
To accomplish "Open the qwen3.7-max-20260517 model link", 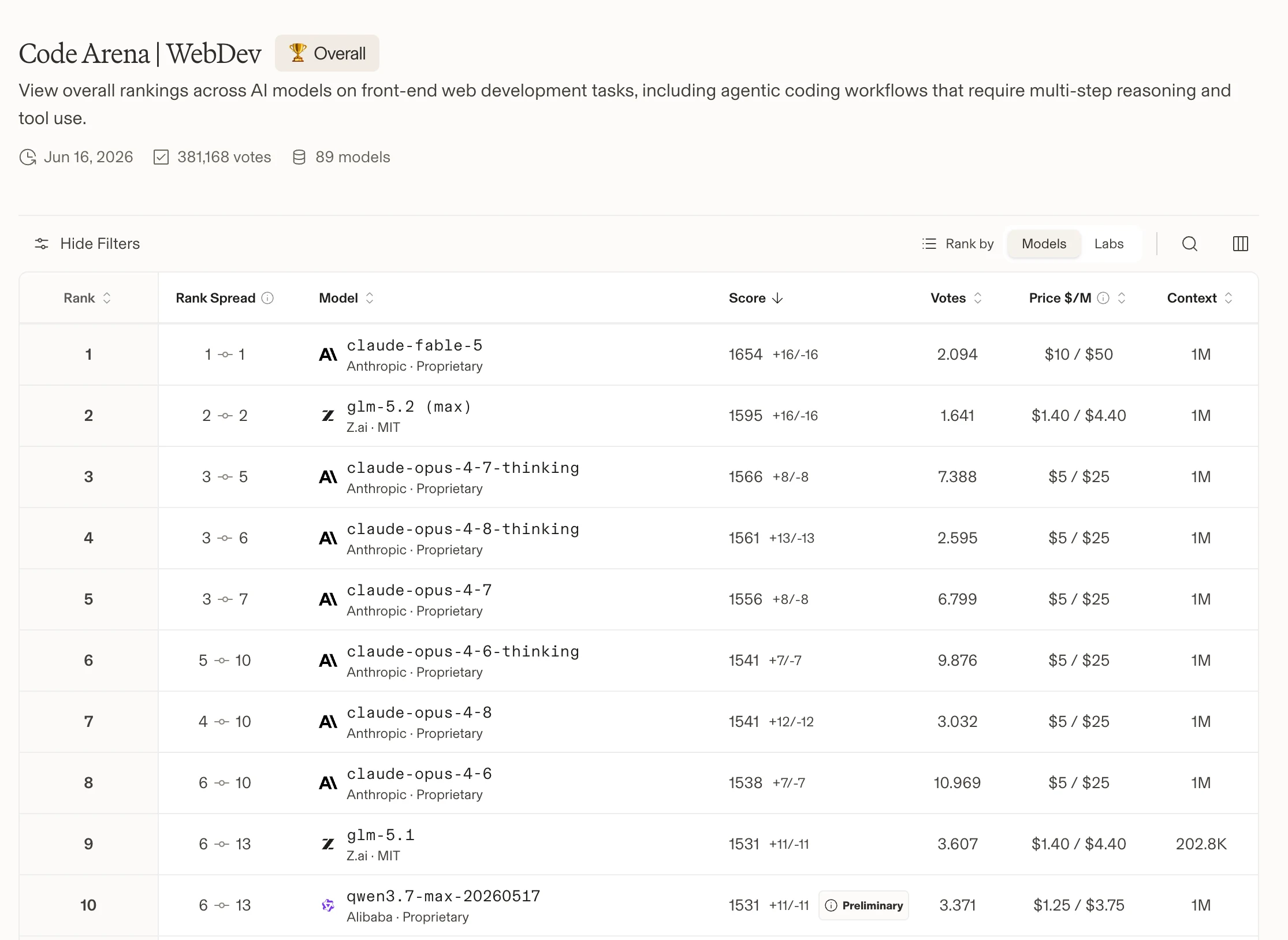I will pos(444,896).
